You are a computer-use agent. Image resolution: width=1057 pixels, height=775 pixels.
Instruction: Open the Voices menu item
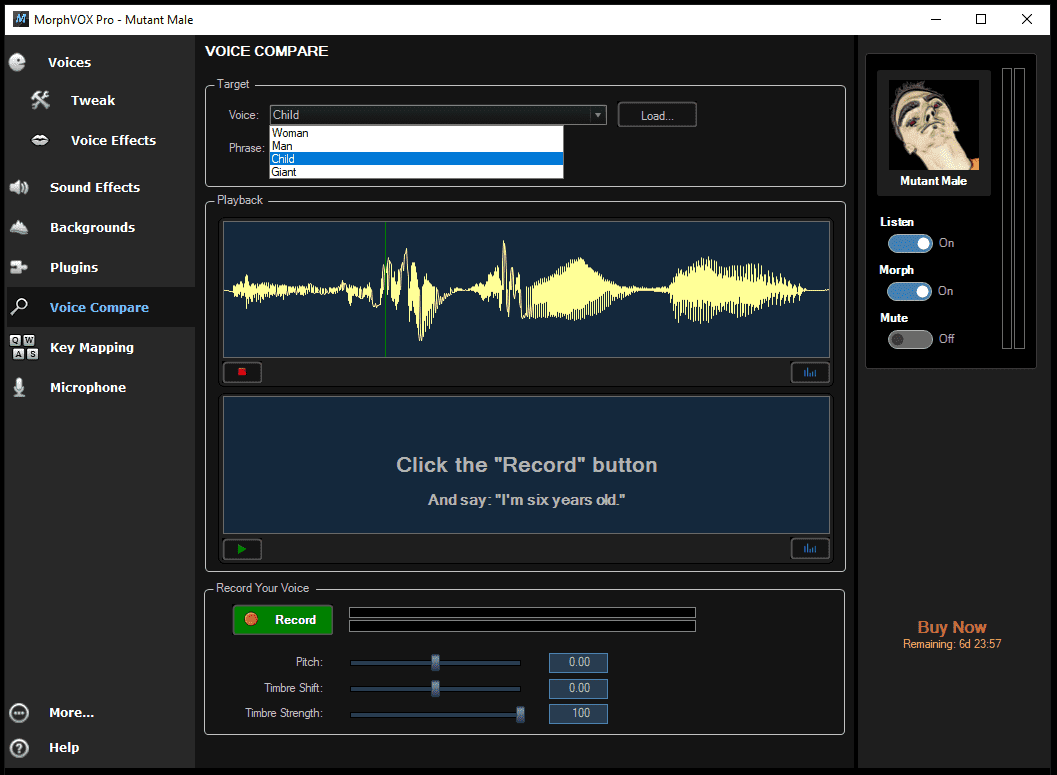69,62
